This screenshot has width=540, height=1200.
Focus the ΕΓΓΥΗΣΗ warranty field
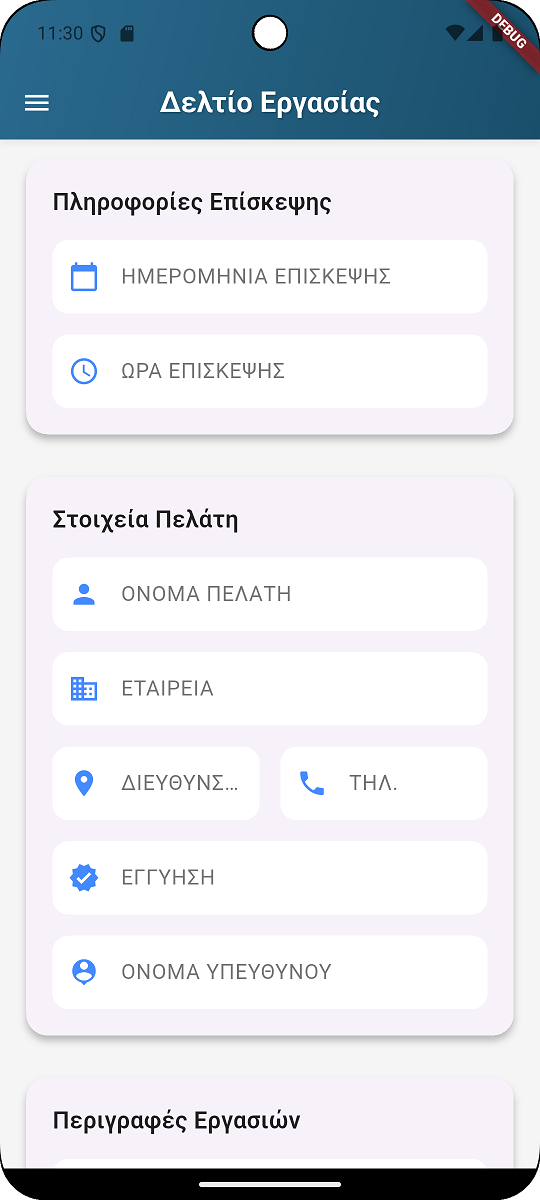tap(270, 877)
